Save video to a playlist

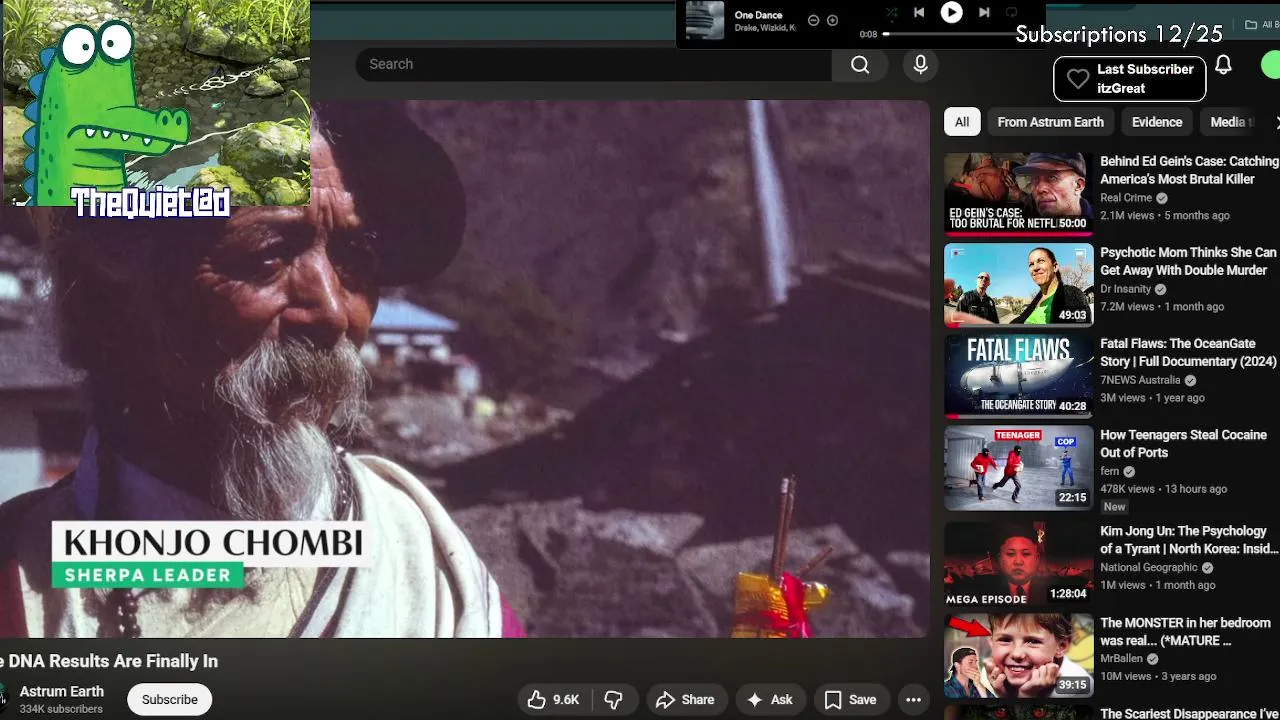coord(851,700)
